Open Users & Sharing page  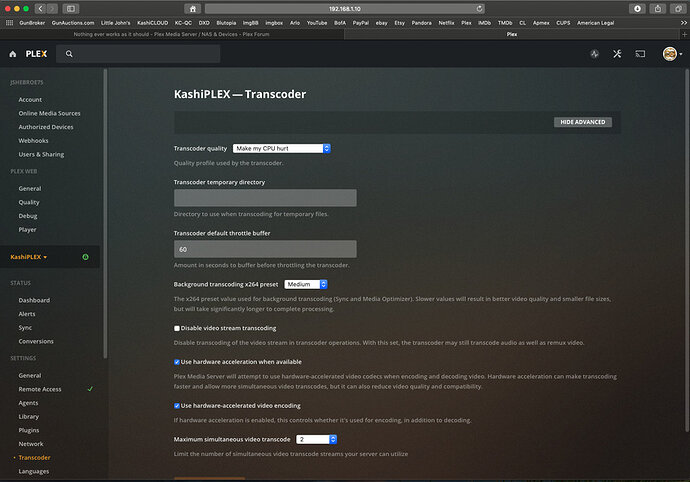pos(41,155)
